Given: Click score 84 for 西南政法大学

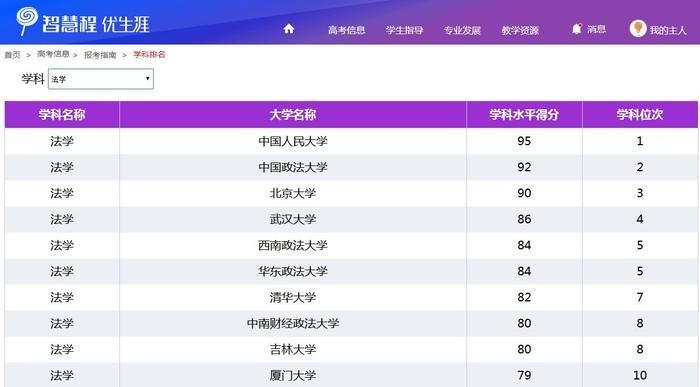Looking at the screenshot, I should click(524, 245).
